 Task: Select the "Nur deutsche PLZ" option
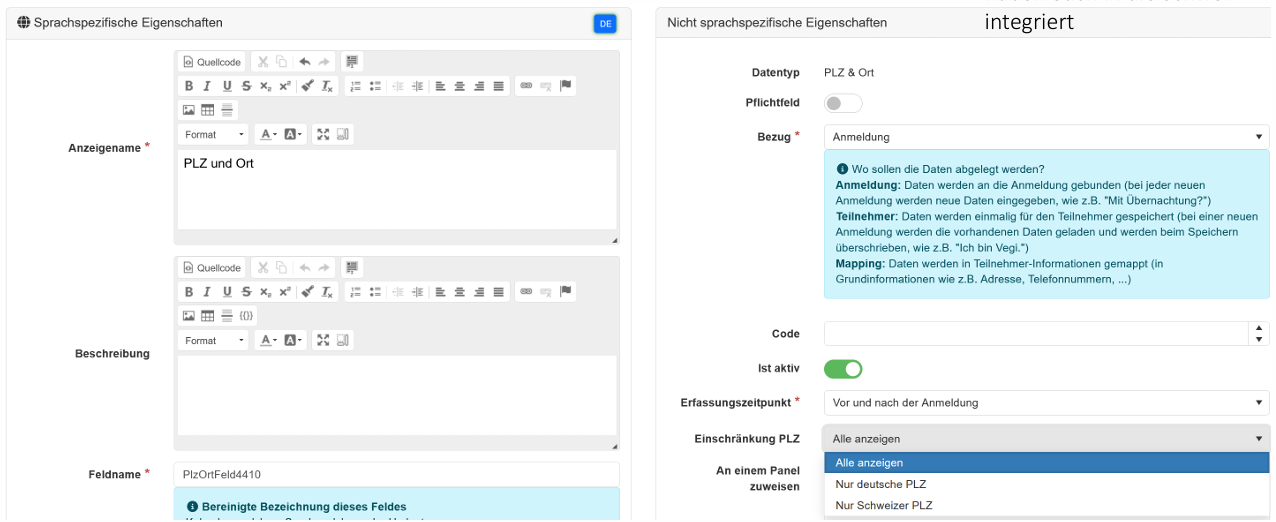[x=881, y=484]
